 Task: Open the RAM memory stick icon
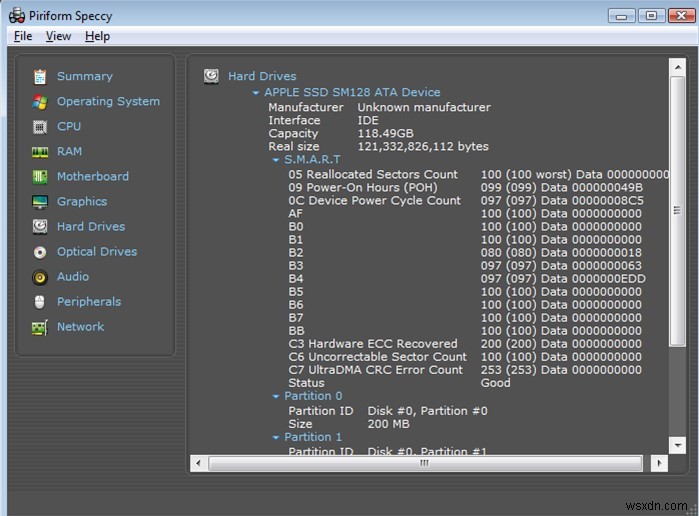tap(40, 152)
